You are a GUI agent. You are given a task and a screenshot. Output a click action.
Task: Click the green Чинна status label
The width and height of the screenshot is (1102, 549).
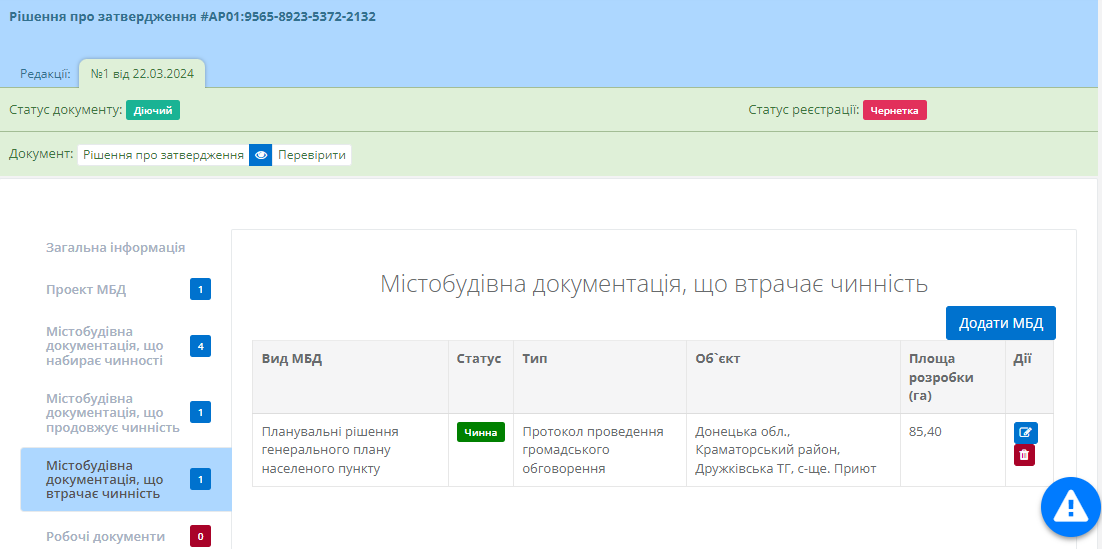(481, 432)
